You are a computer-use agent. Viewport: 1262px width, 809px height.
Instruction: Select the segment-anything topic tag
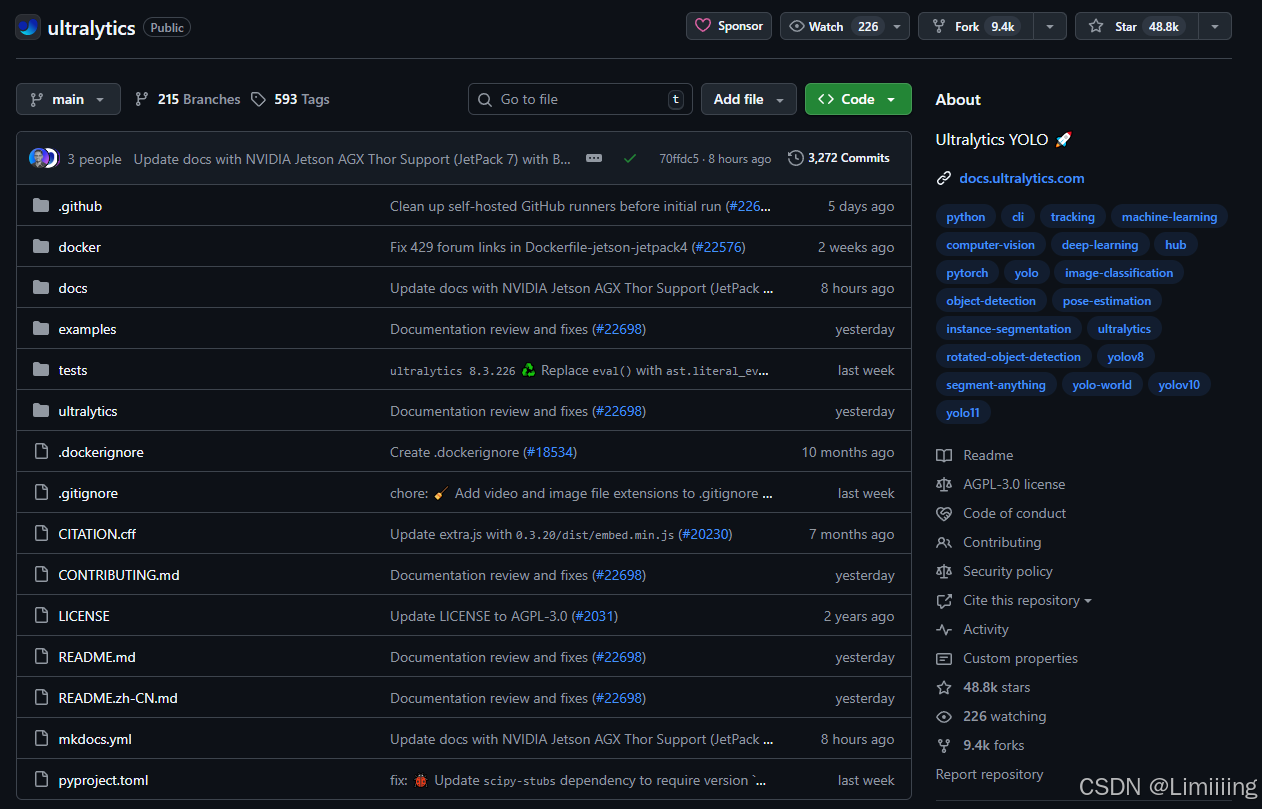click(x=996, y=385)
